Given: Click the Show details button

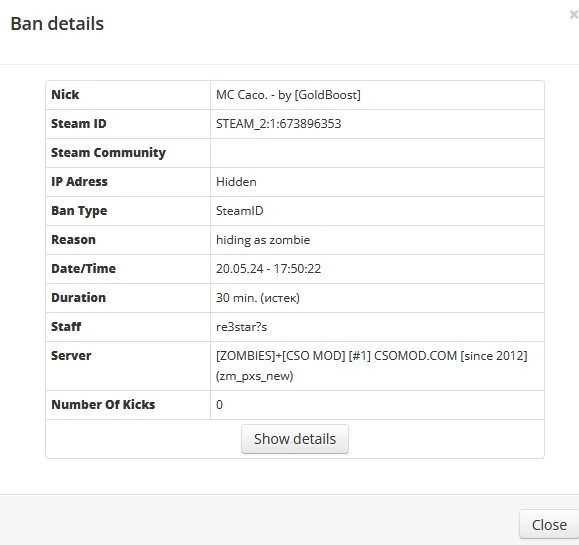Looking at the screenshot, I should 295,439.
